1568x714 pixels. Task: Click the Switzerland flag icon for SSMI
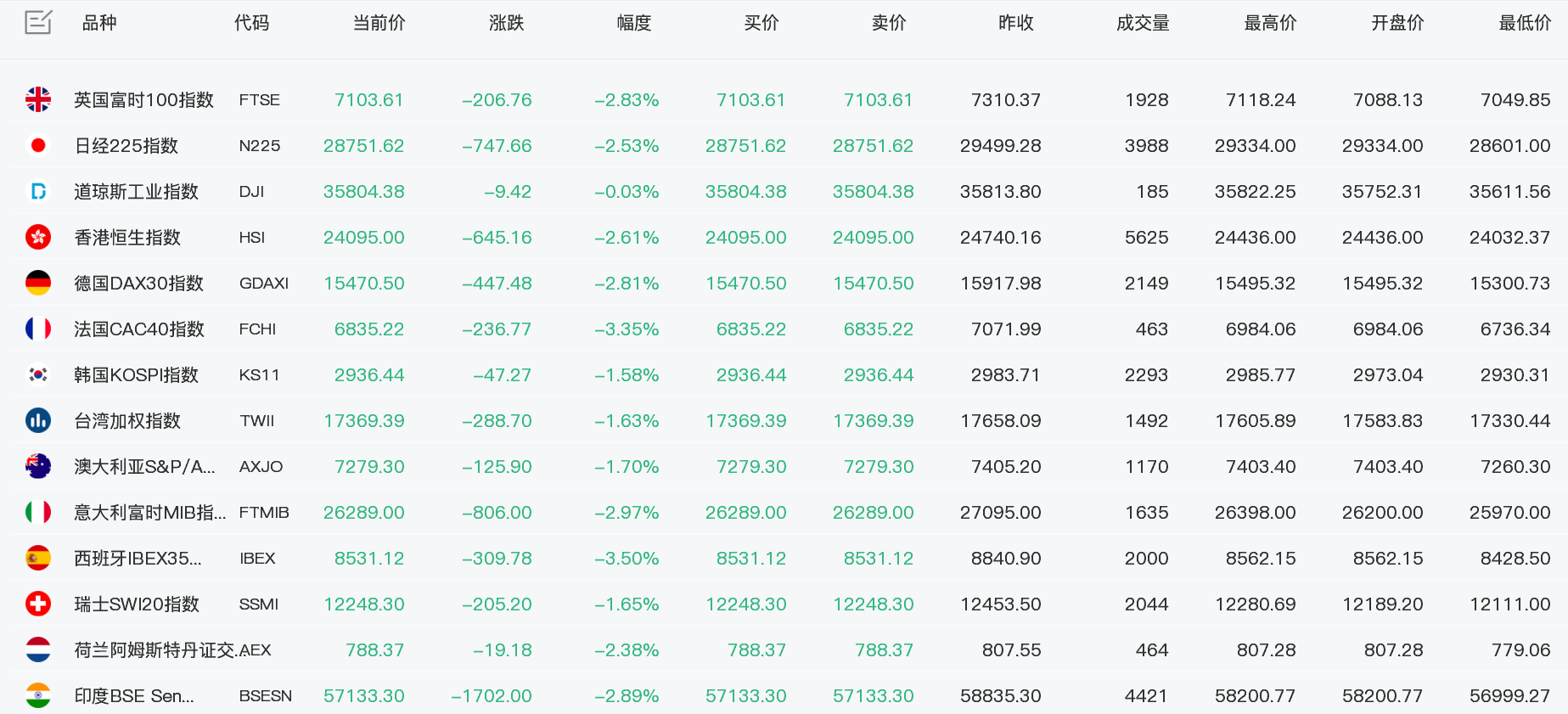[x=38, y=604]
